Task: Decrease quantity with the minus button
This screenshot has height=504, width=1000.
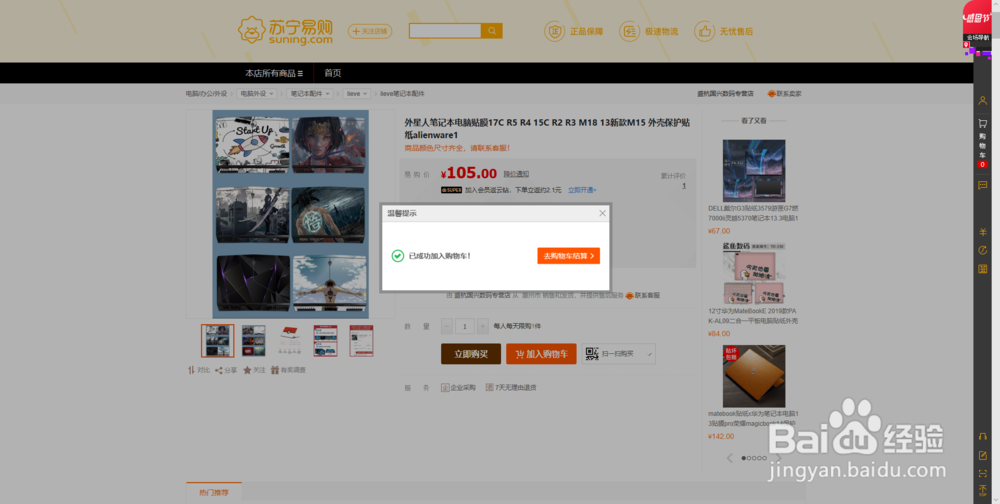Action: [447, 326]
